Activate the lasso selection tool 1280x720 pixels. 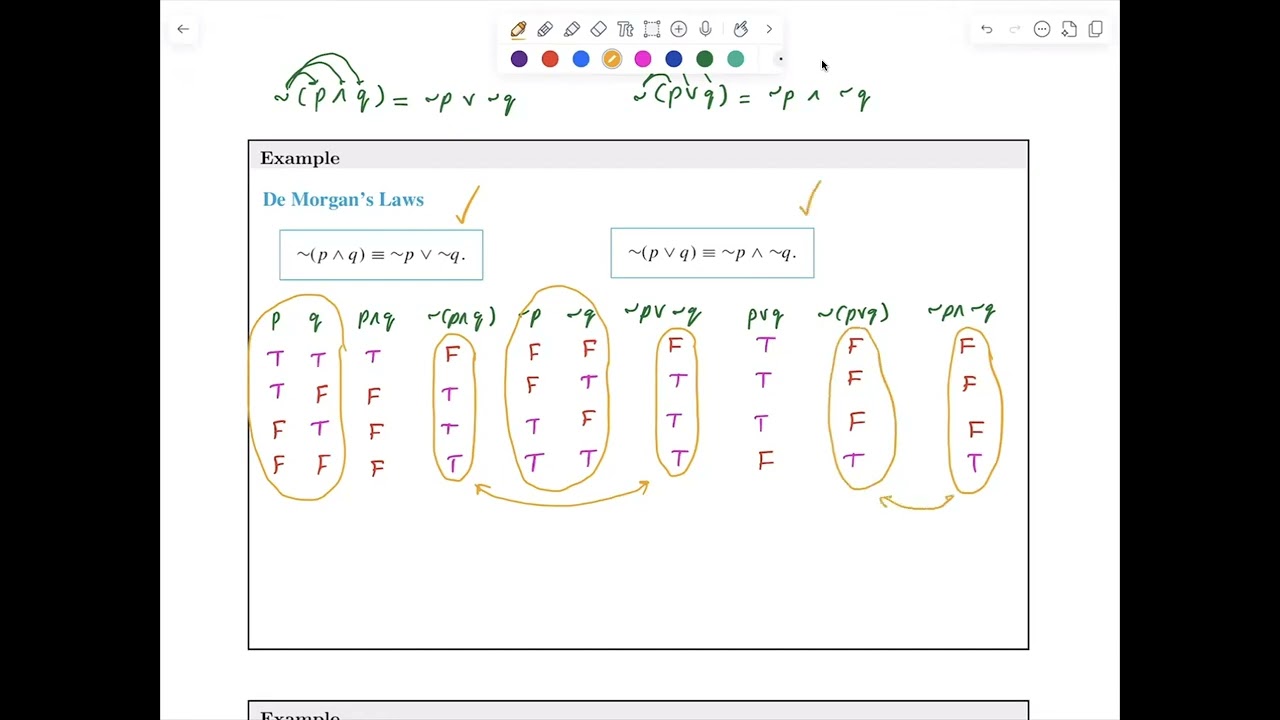point(652,29)
